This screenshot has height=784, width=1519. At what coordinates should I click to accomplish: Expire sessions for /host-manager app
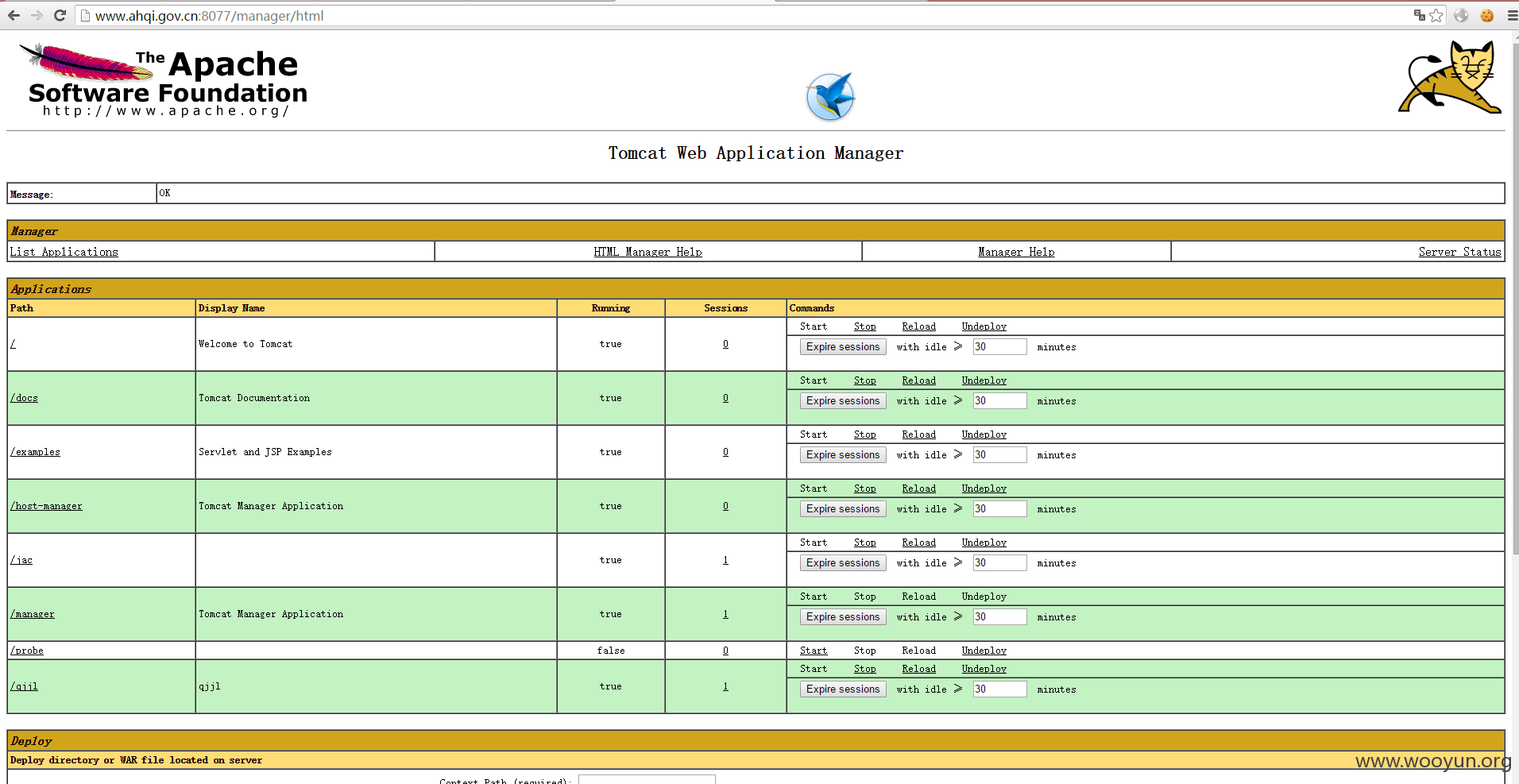coord(843,509)
